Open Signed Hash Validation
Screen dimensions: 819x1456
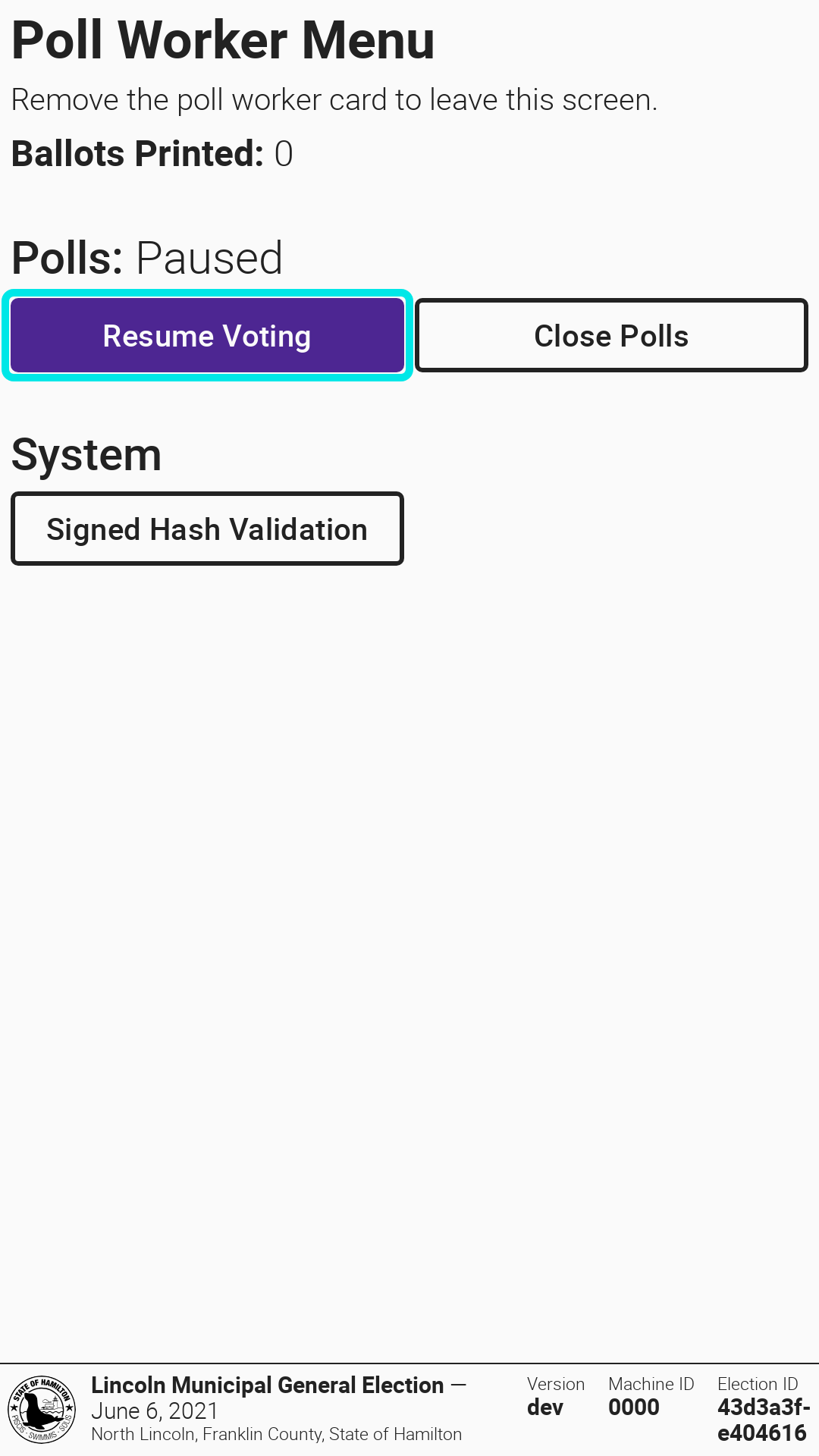coord(207,529)
